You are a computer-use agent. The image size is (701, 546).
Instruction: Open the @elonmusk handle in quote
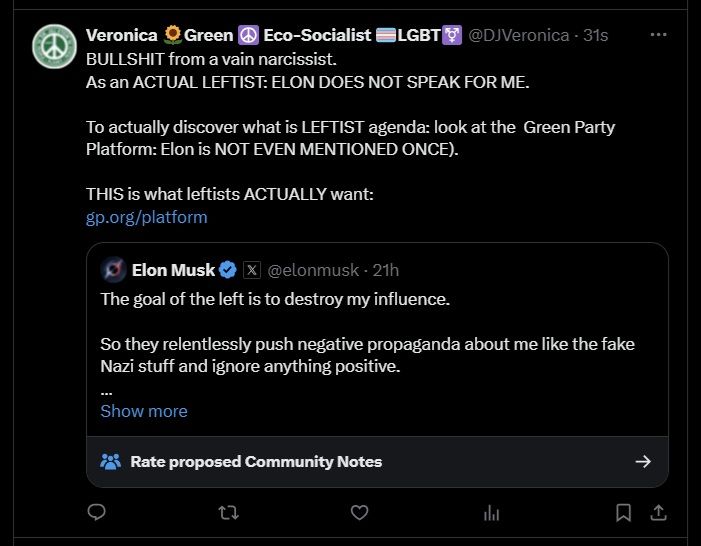pyautogui.click(x=313, y=270)
